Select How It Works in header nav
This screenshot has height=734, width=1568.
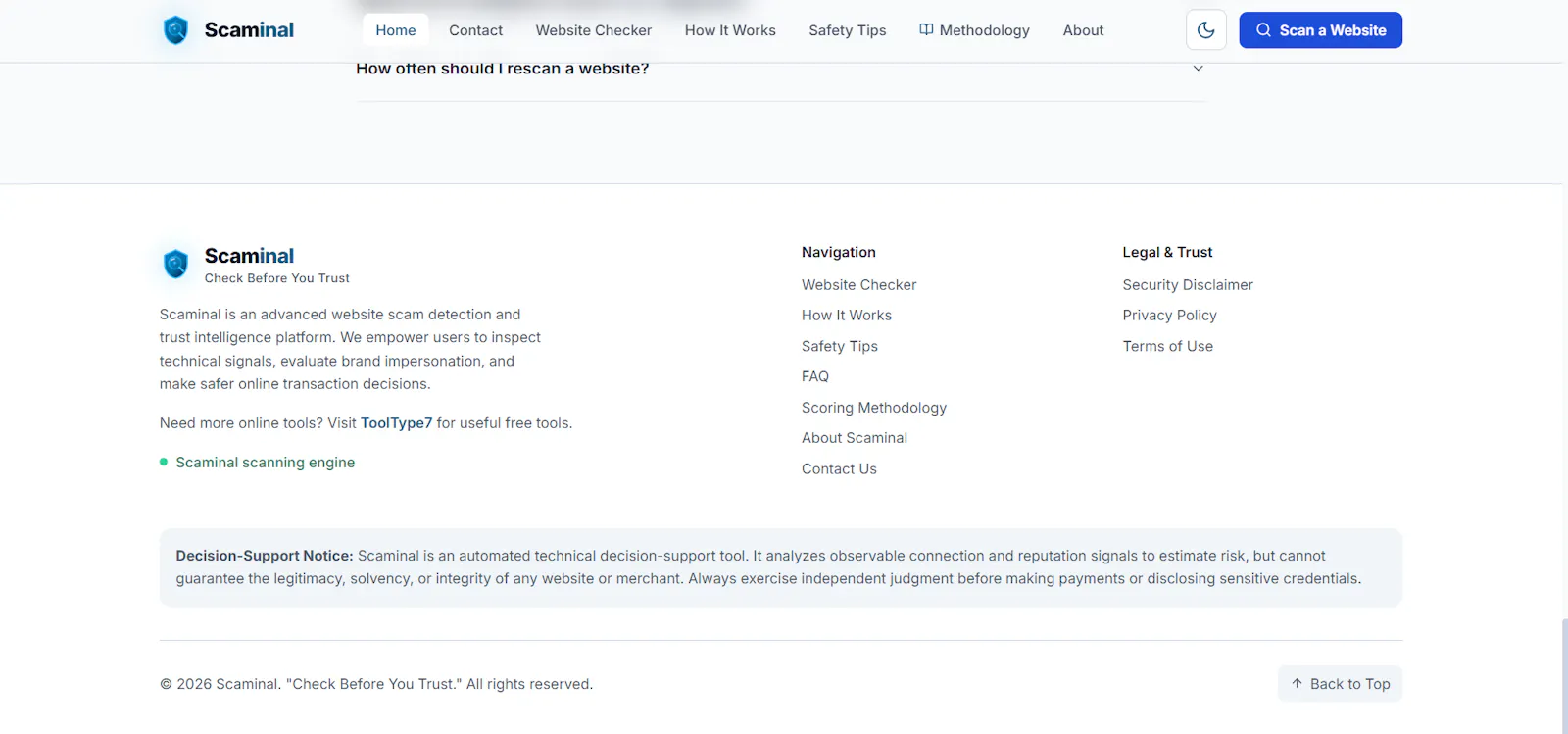pyautogui.click(x=730, y=30)
